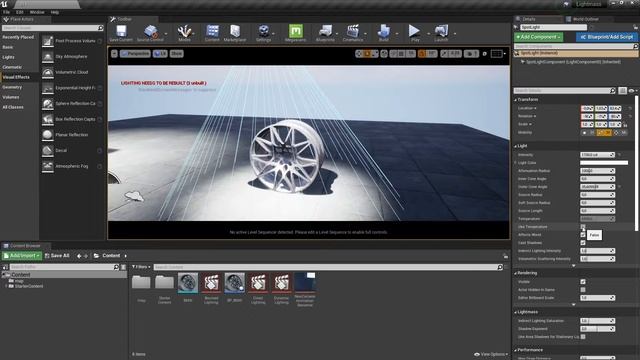This screenshot has height=360, width=640.
Task: Open the Blueprints toolbar icon
Action: (x=325, y=32)
